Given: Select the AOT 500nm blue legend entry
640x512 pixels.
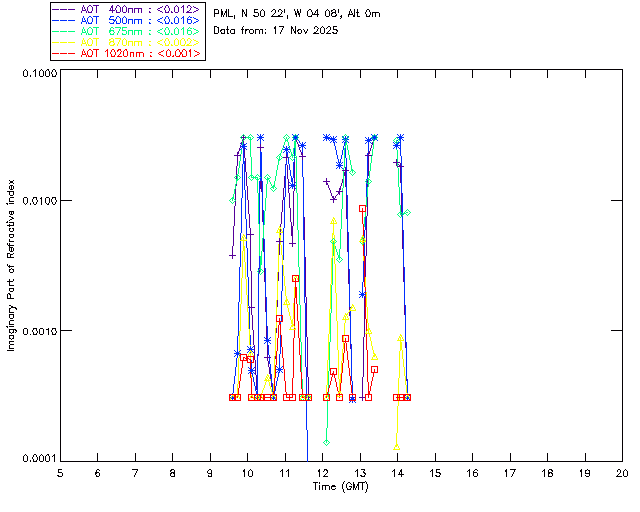Looking at the screenshot, I should (x=140, y=21).
